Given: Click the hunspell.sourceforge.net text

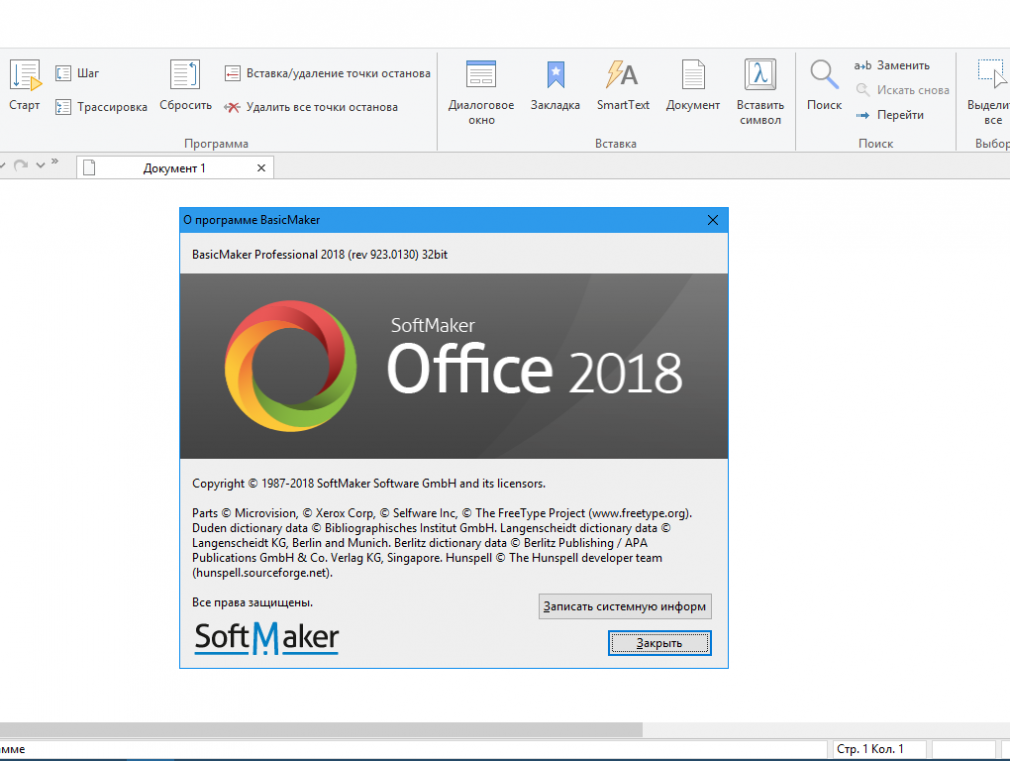Looking at the screenshot, I should pos(262,573).
